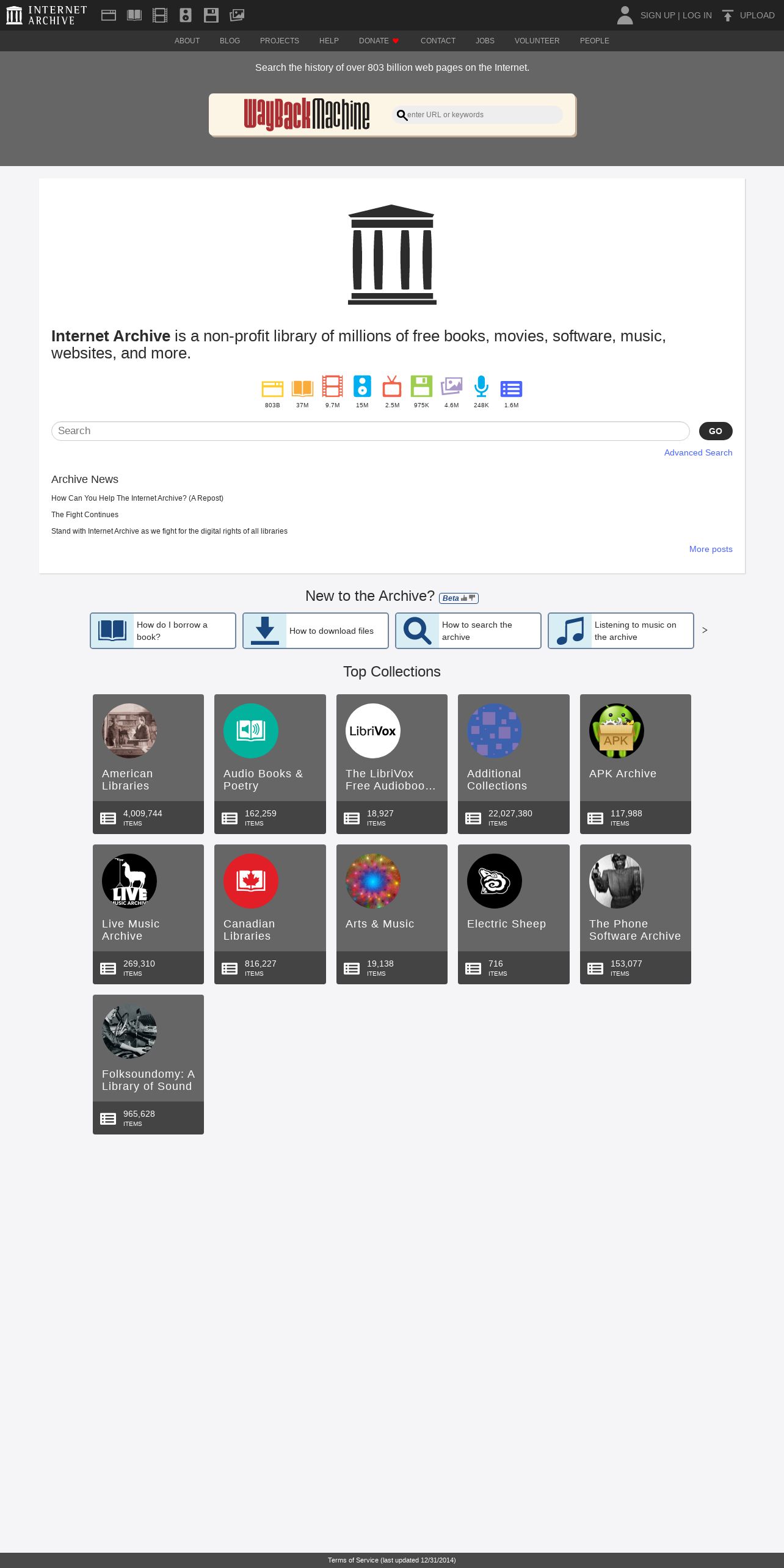This screenshot has width=784, height=1568.
Task: Open the HELP menu item
Action: 328,41
